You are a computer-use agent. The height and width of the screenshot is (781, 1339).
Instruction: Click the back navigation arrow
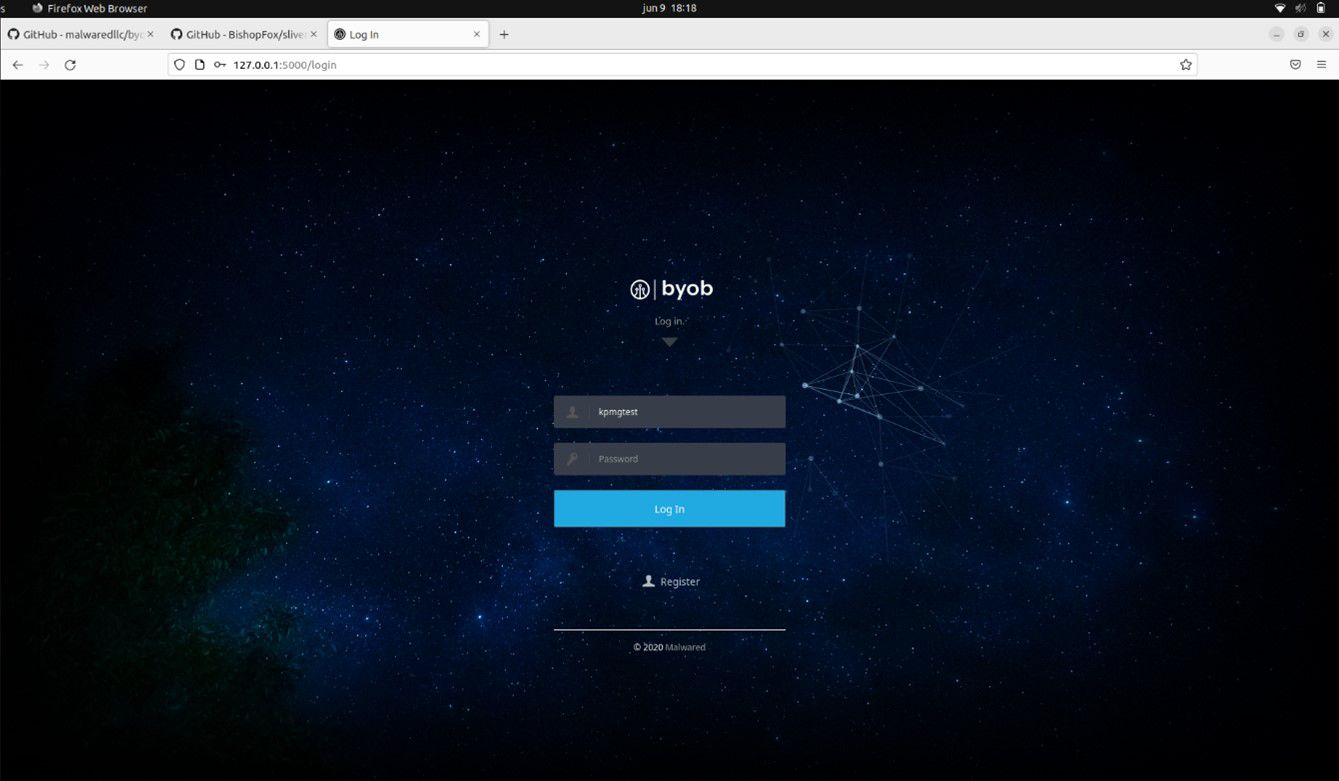pos(17,65)
